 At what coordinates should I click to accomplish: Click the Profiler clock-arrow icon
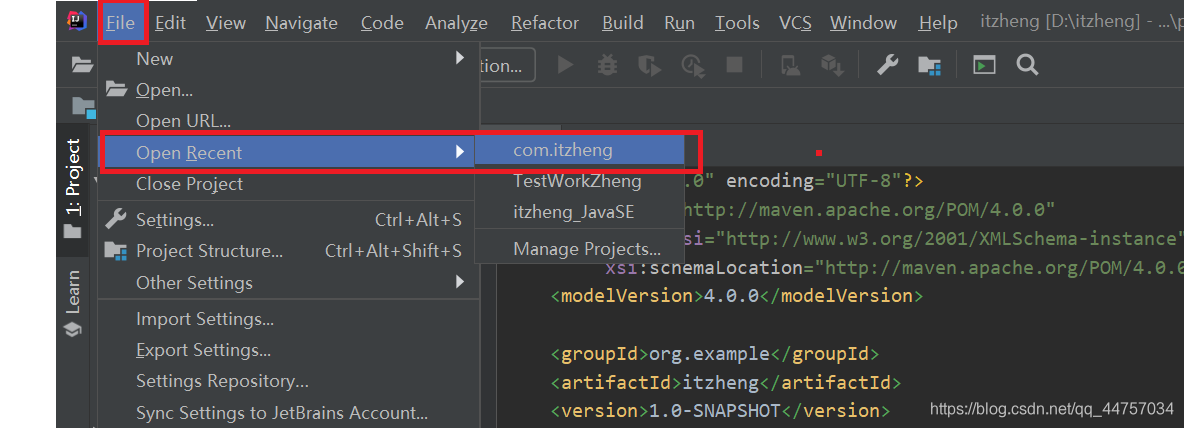tap(692, 66)
